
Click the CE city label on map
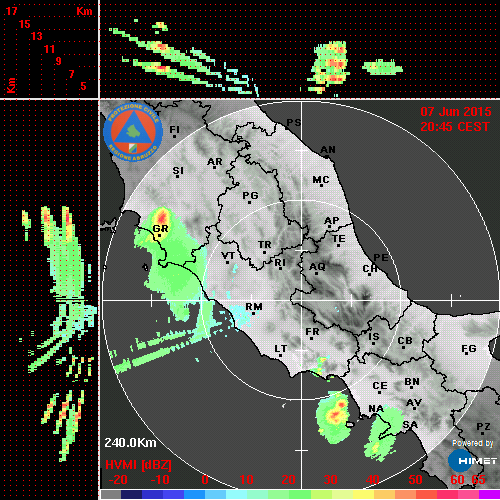coord(380,386)
